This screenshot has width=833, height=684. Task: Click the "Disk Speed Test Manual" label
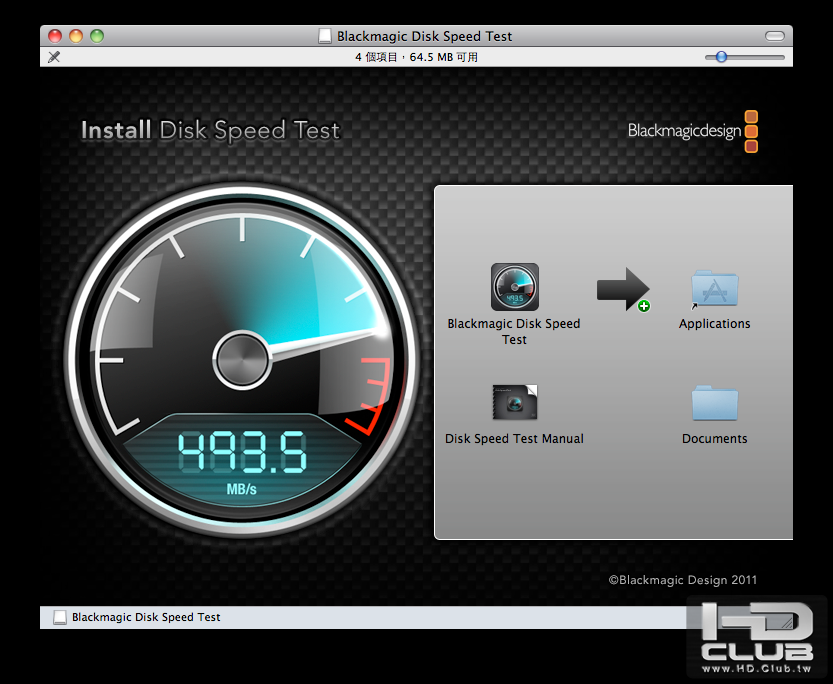tap(514, 439)
